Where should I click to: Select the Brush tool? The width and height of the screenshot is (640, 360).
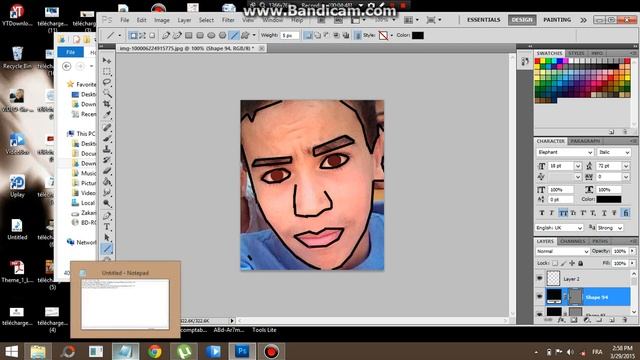[107, 138]
